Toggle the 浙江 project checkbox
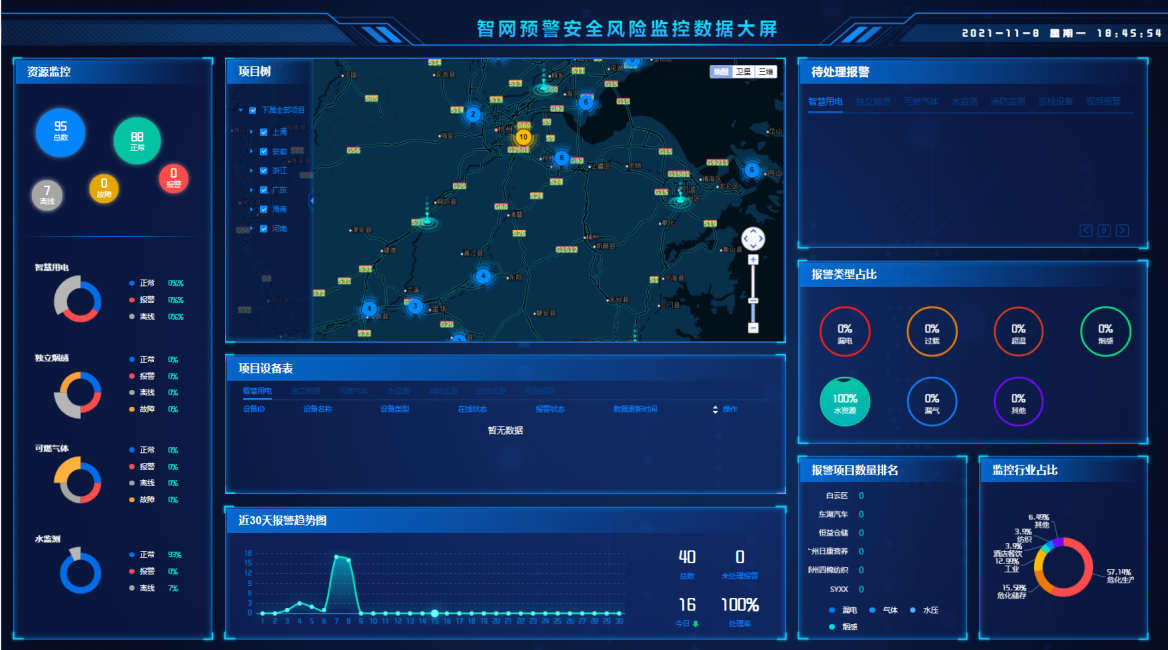This screenshot has height=650, width=1168. [263, 170]
